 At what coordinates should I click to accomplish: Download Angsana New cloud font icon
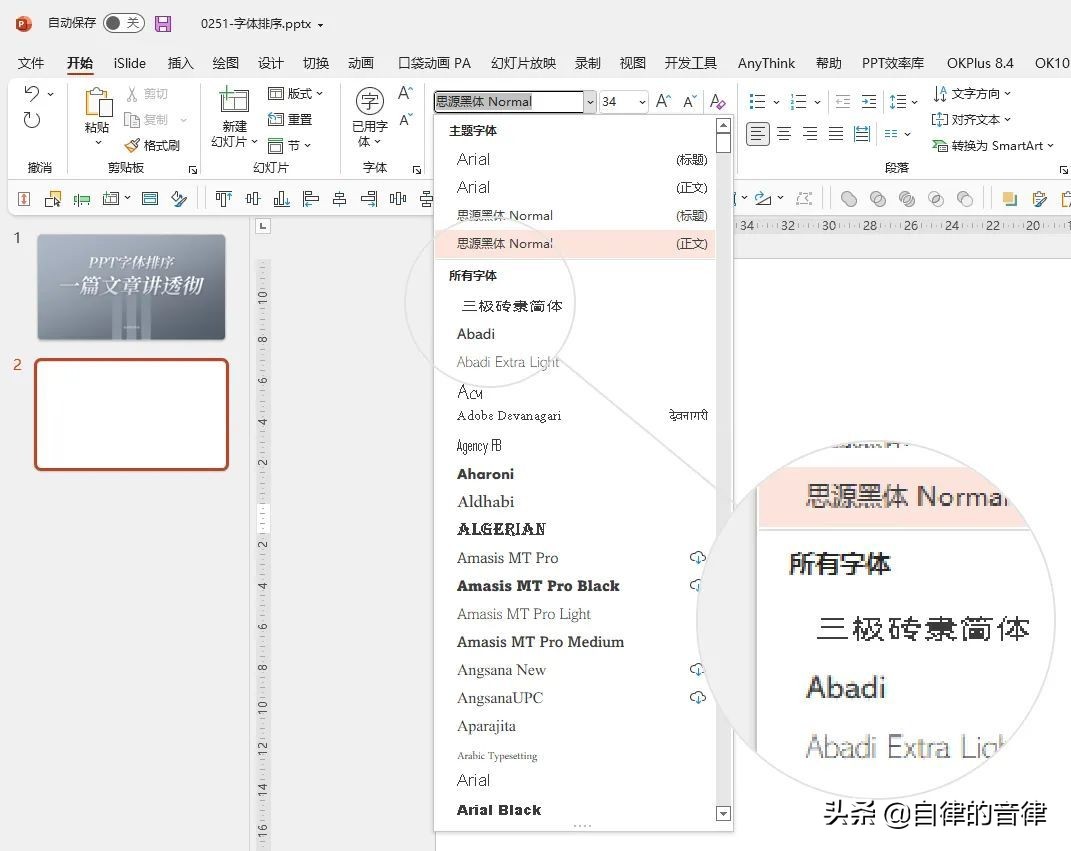pyautogui.click(x=697, y=669)
